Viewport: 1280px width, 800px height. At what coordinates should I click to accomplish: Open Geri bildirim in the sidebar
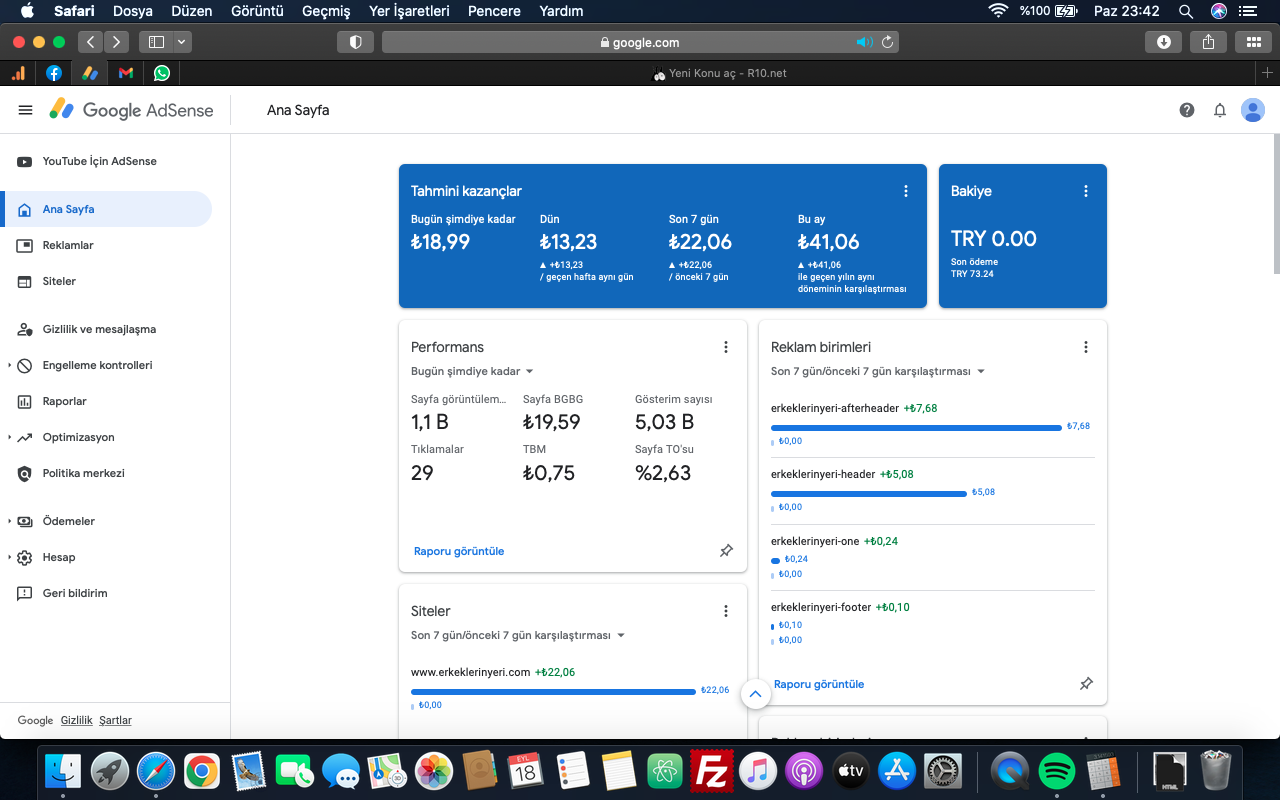tap(106, 593)
